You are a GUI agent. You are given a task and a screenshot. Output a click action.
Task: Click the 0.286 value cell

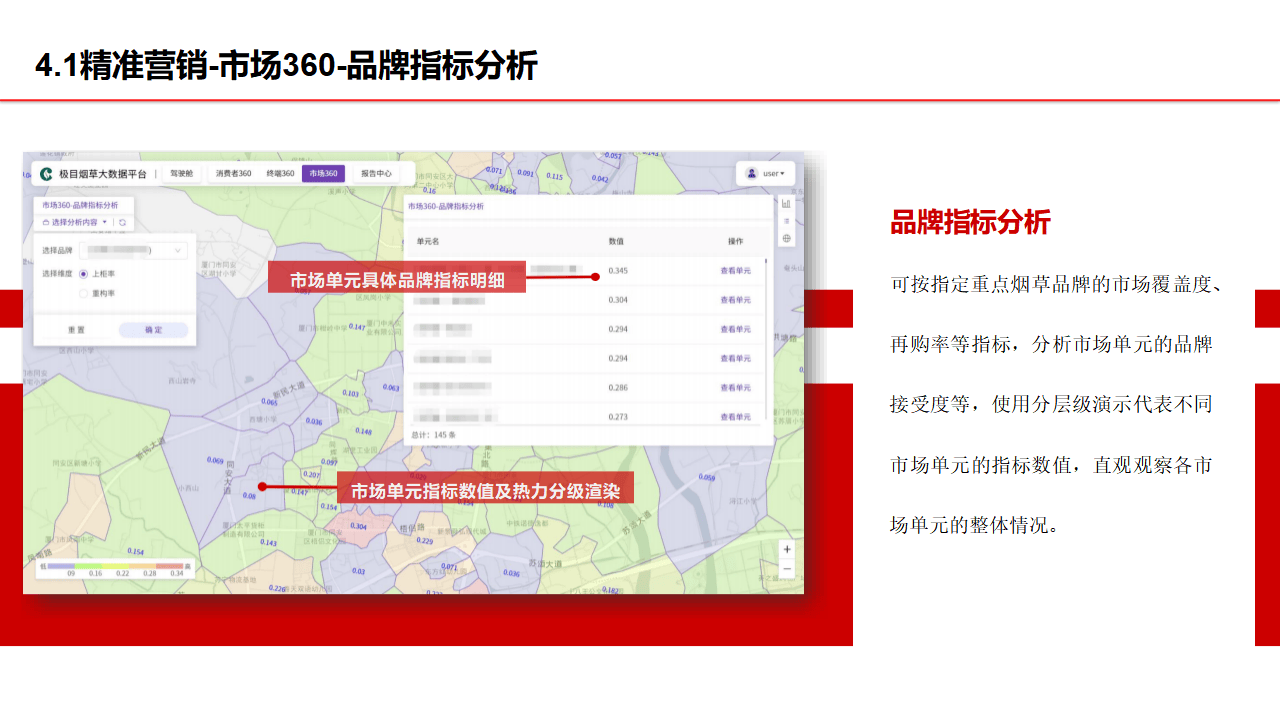pos(618,388)
